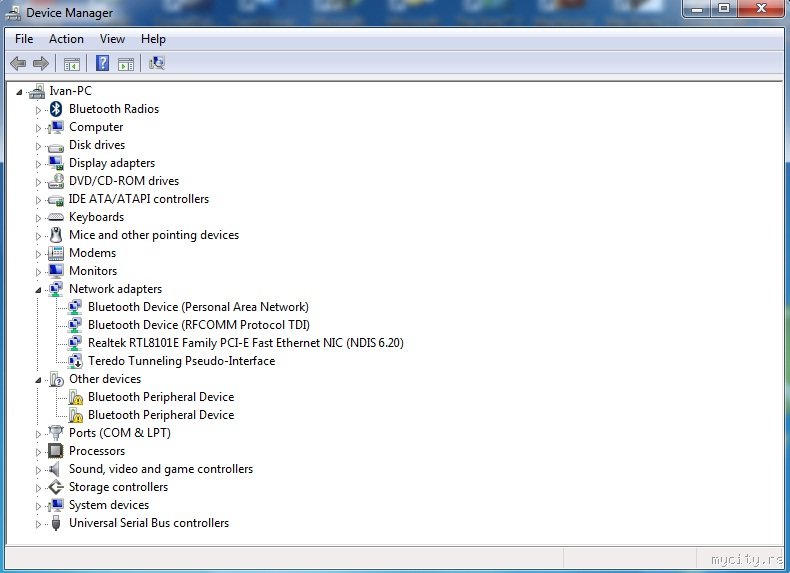Click the Mice and other pointing devices icon
790x573 pixels.
click(56, 235)
